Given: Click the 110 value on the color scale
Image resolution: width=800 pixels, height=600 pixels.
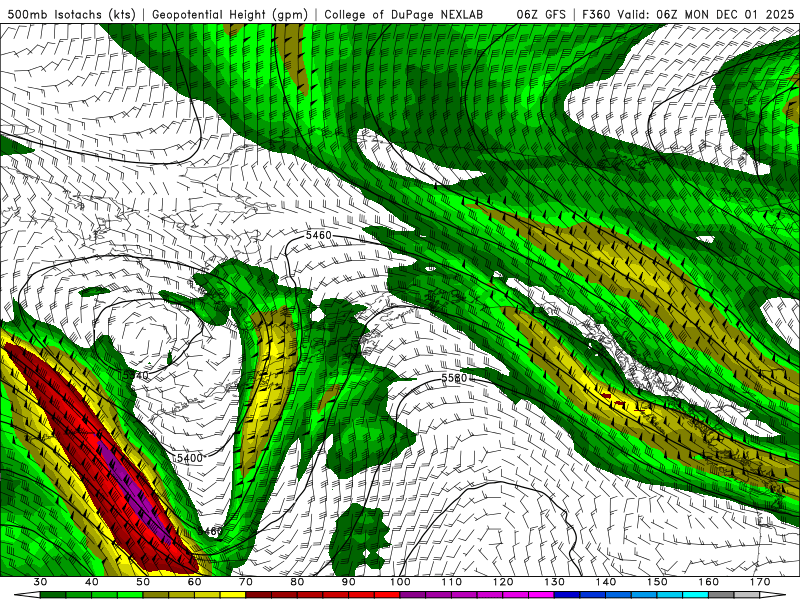Looking at the screenshot, I should [x=452, y=582].
